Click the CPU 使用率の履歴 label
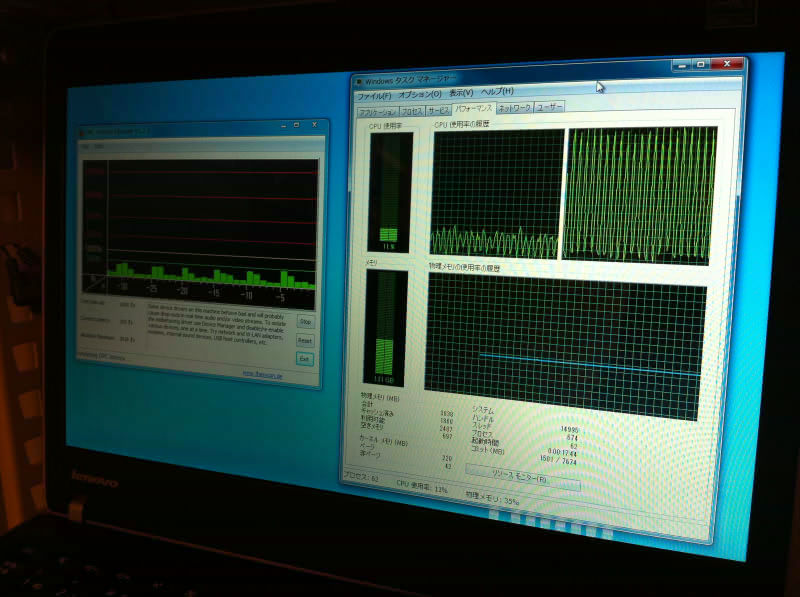Image resolution: width=800 pixels, height=597 pixels. tap(462, 124)
